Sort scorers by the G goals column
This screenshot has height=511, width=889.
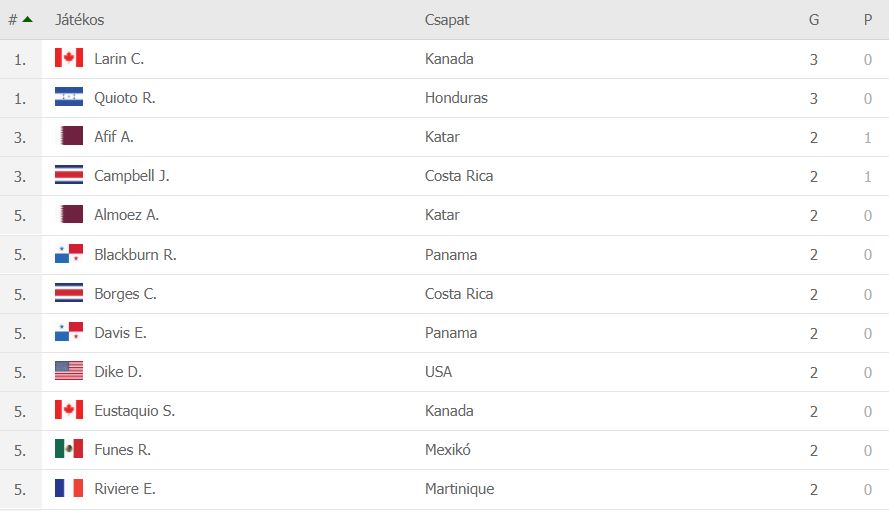tap(814, 20)
